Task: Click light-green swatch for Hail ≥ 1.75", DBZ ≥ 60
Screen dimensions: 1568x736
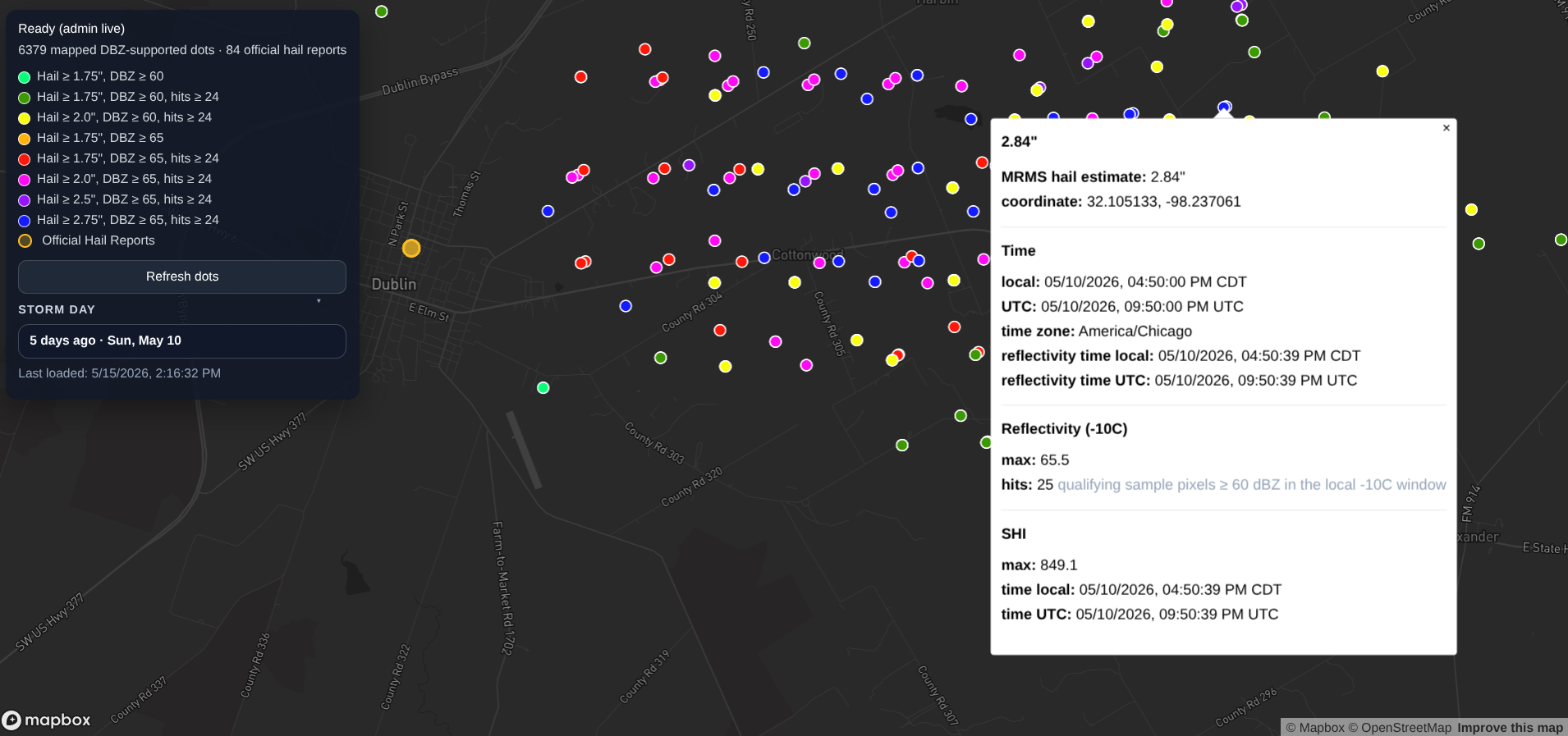Action: point(25,77)
